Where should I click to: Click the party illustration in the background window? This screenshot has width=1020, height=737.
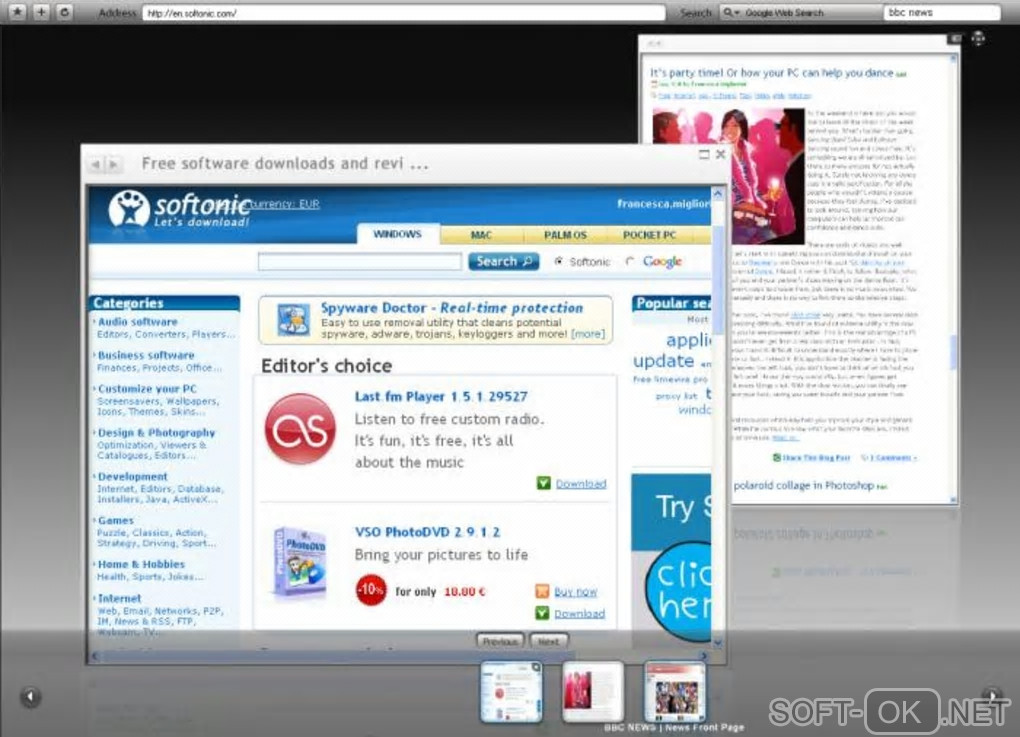pos(729,174)
